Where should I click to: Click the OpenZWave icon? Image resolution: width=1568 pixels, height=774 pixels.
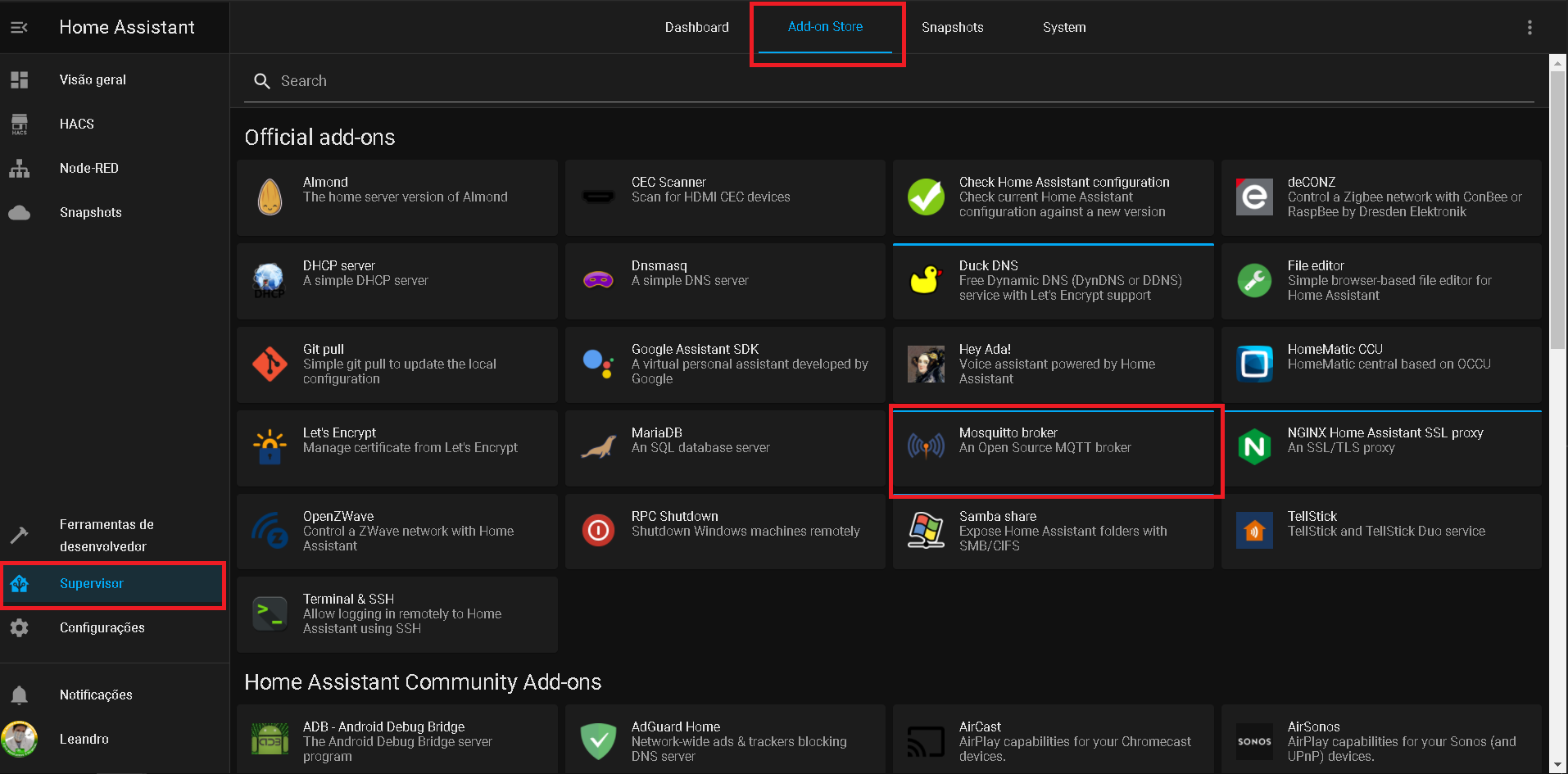(270, 531)
